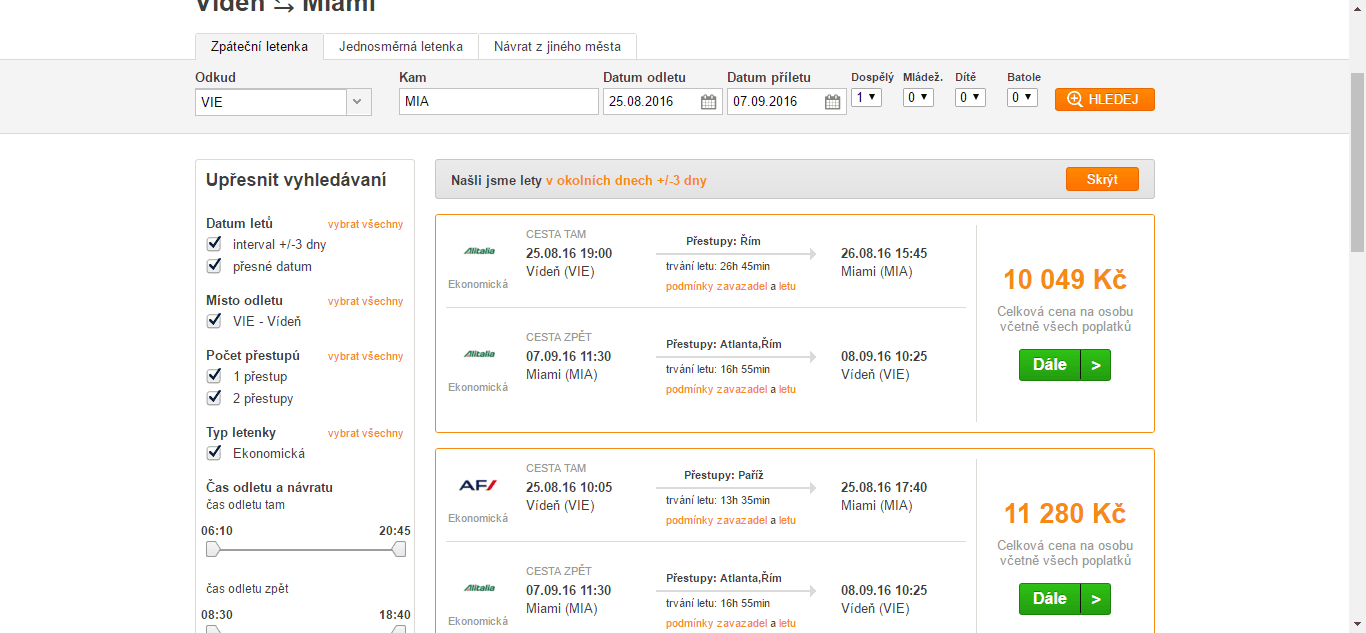The image size is (1366, 633).
Task: Open the Dítě count dropdown
Action: coord(970,97)
